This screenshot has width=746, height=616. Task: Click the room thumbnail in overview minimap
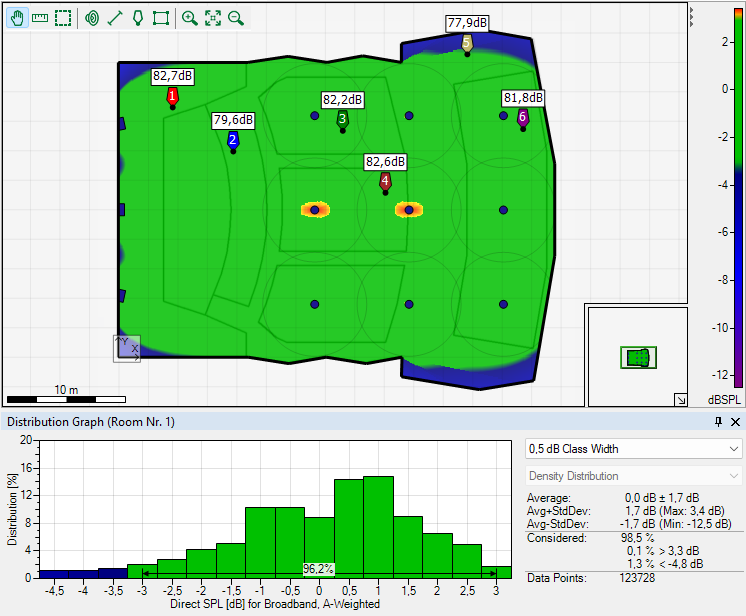637,357
